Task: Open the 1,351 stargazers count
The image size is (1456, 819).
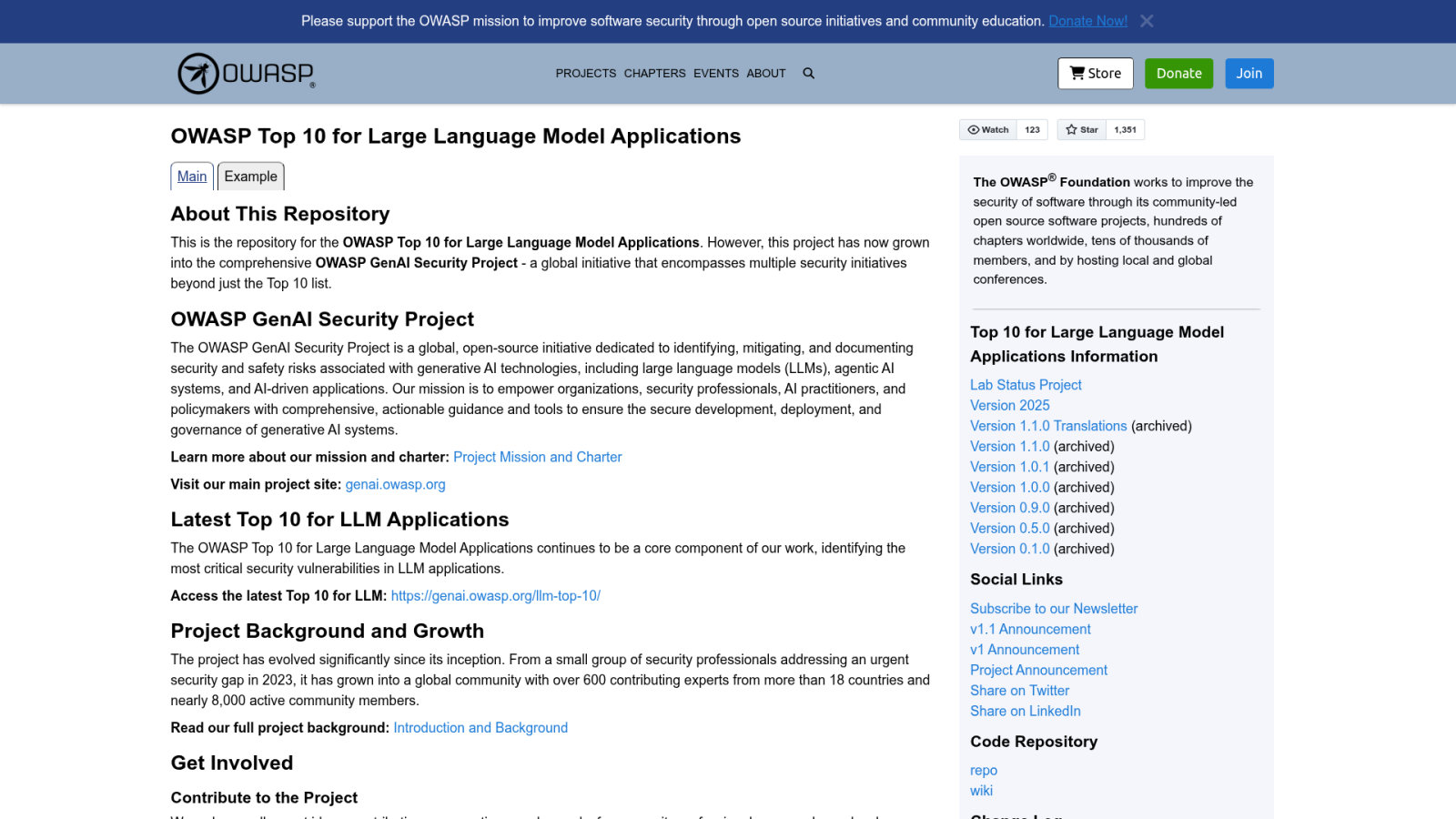Action: pyautogui.click(x=1125, y=130)
